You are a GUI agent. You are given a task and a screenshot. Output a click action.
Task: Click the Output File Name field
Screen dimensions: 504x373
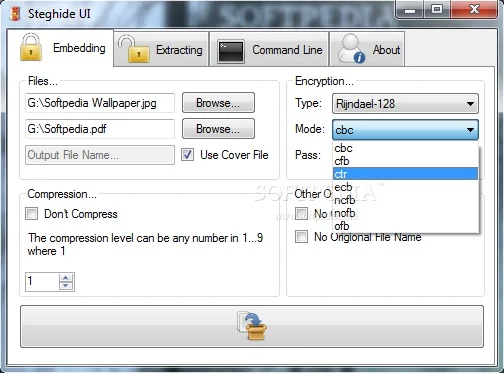click(100, 155)
